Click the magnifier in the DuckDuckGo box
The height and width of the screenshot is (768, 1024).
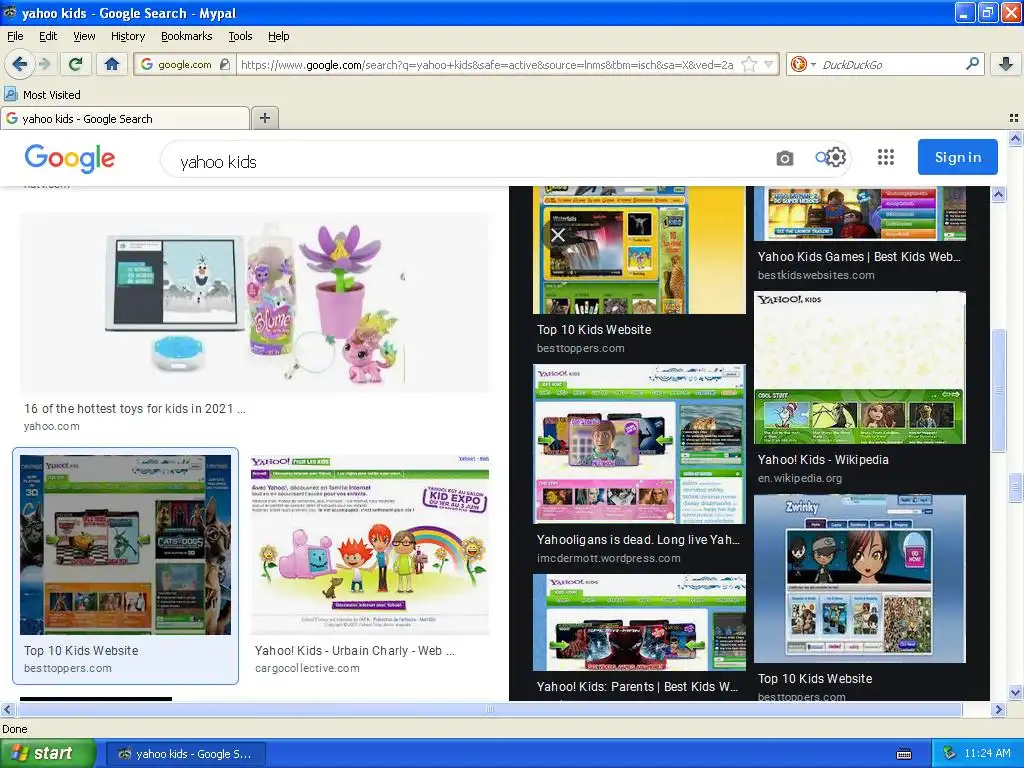click(x=972, y=64)
